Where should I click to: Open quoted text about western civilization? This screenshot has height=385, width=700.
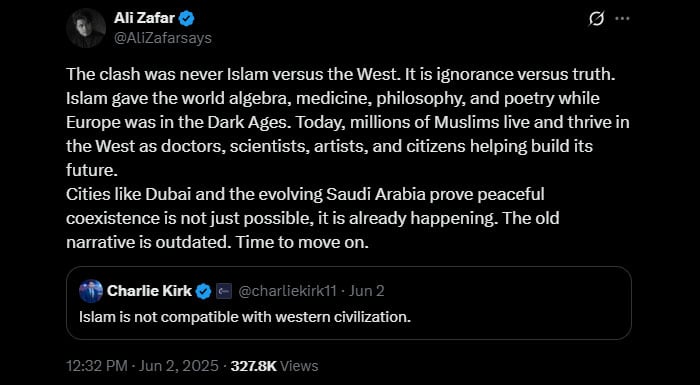[x=245, y=317]
